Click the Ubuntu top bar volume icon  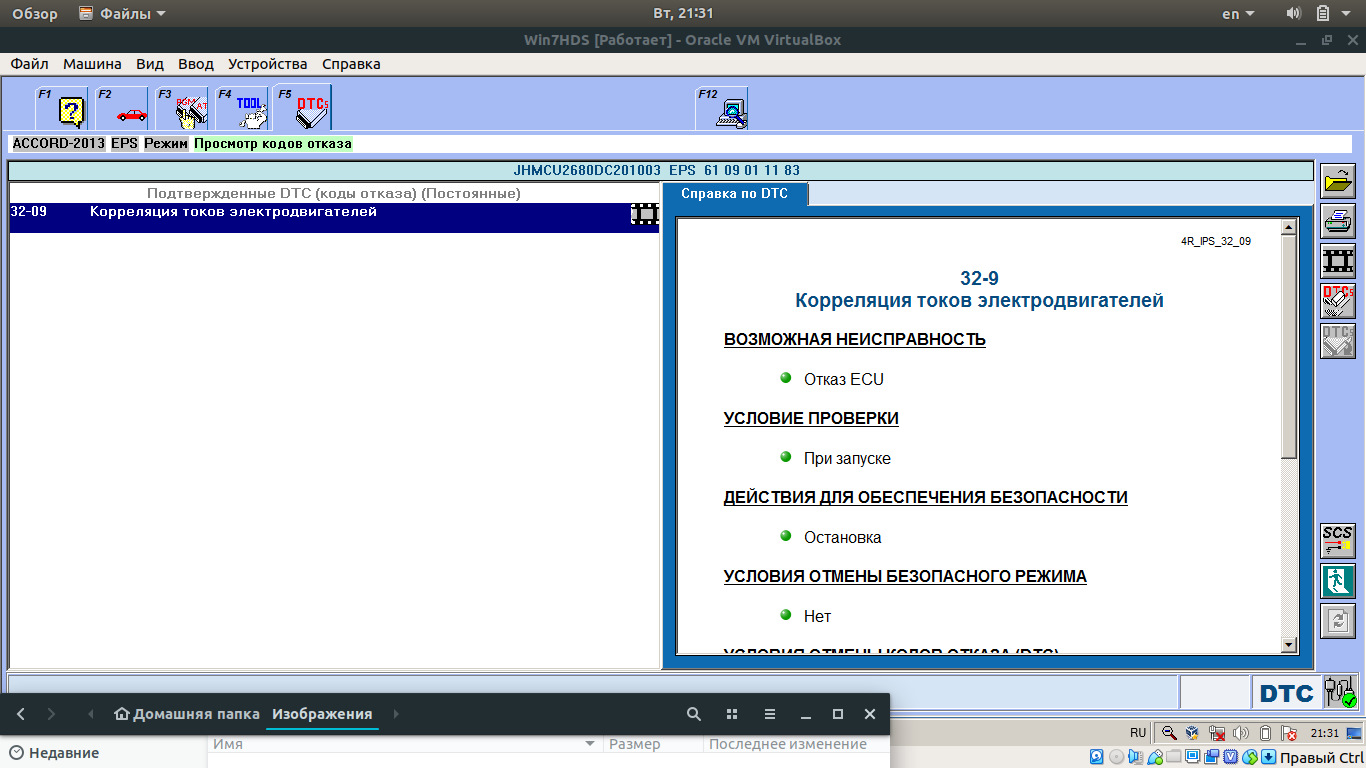1294,13
